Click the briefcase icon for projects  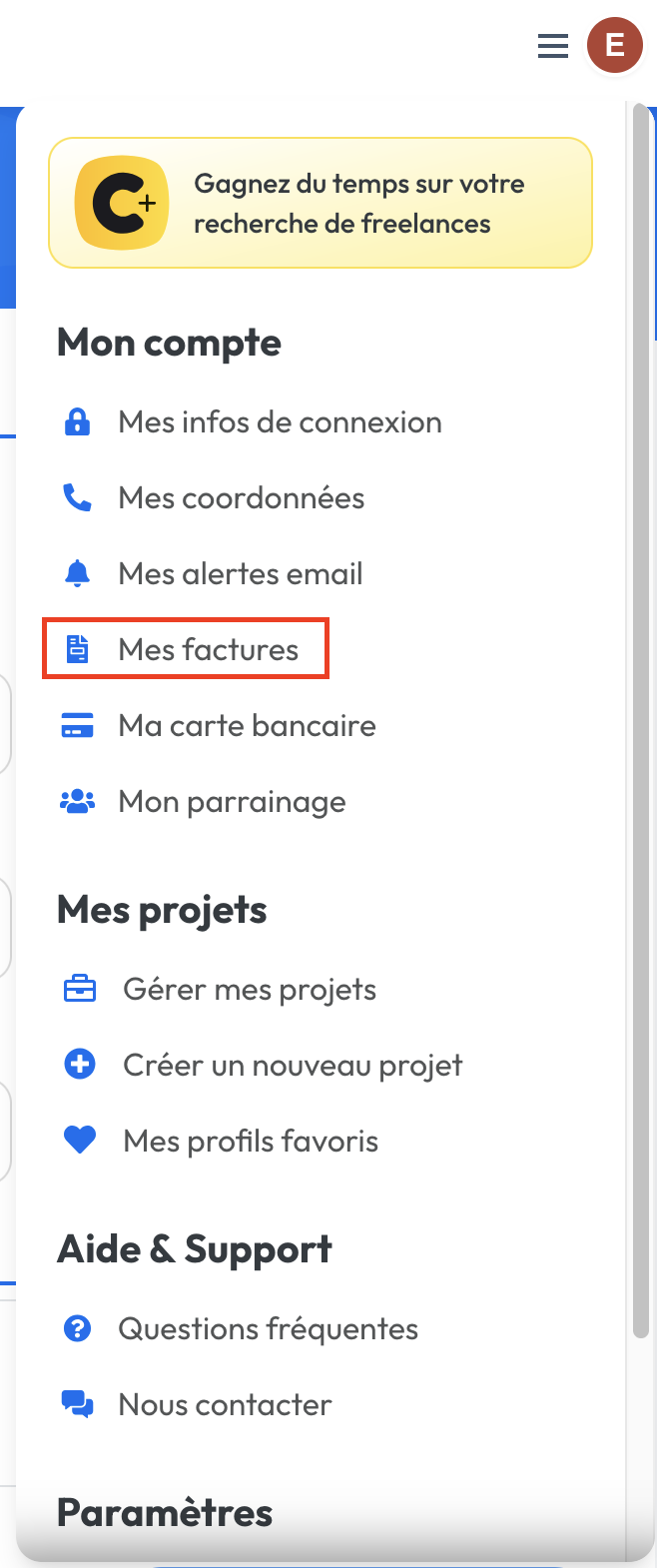click(x=80, y=990)
